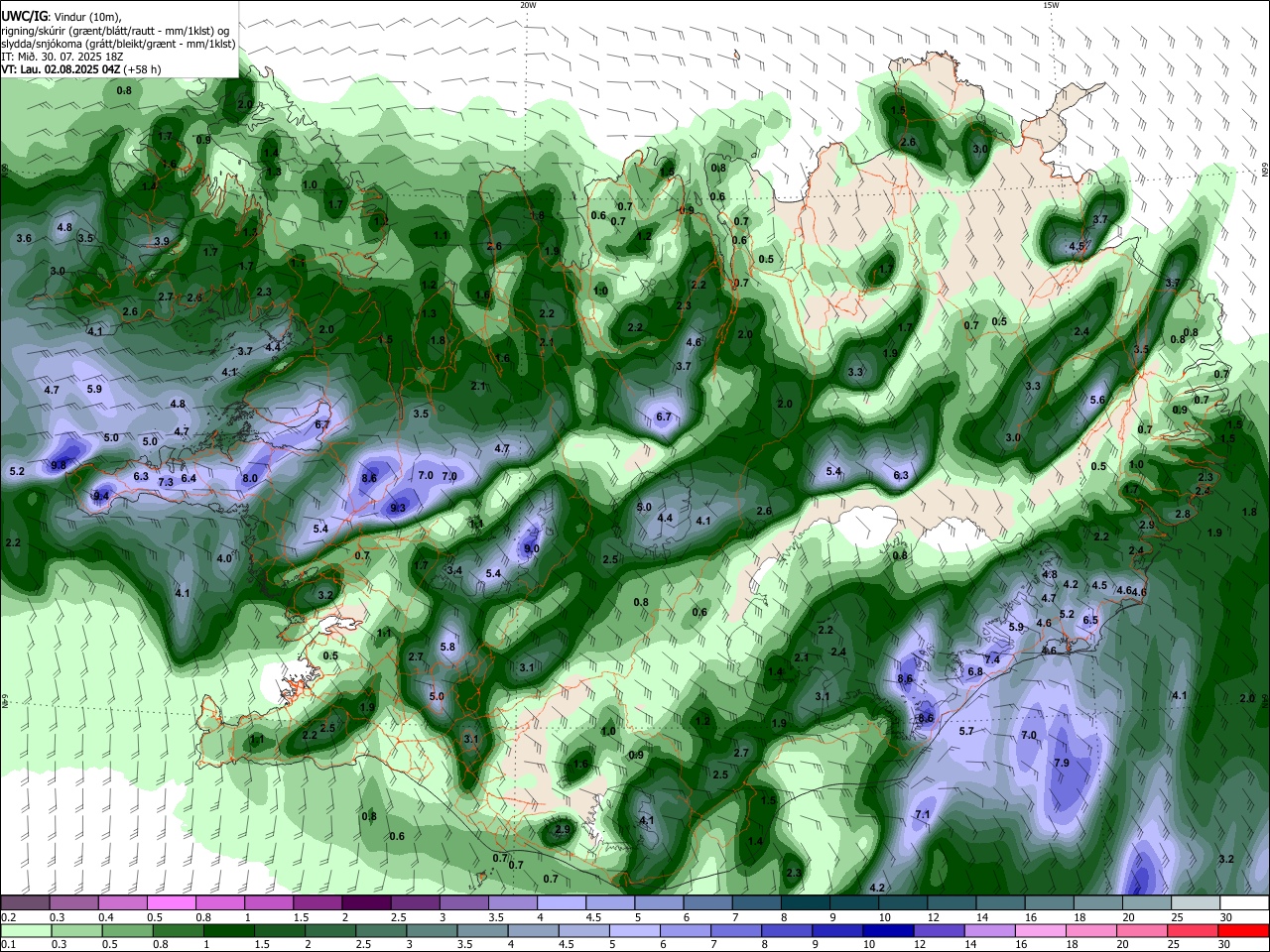Click the '20W' longitude label
Viewport: 1270px width, 952px height.
point(528,5)
